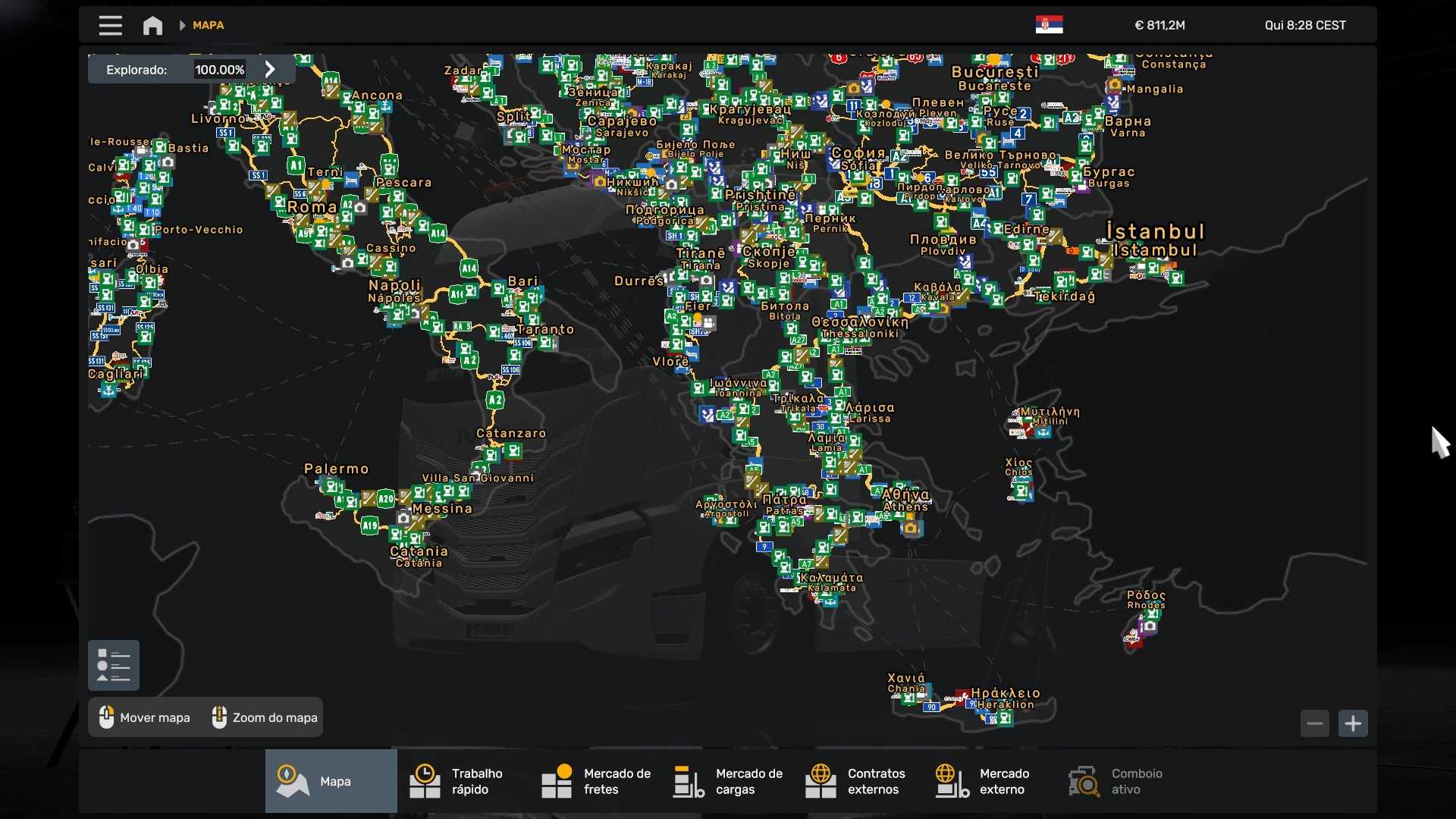Click the Mover mapa hint

click(x=145, y=717)
